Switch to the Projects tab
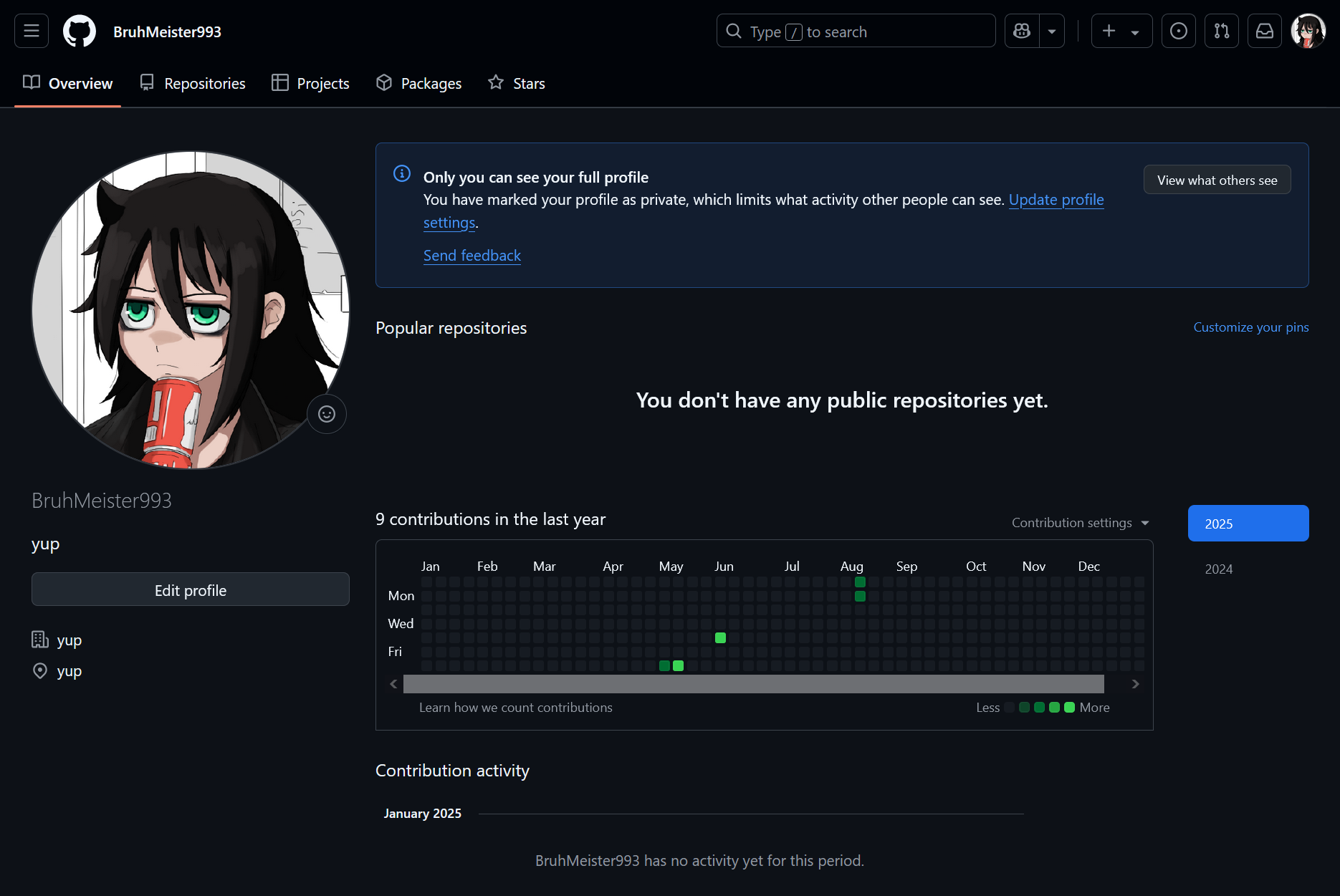This screenshot has width=1340, height=896. [x=310, y=83]
